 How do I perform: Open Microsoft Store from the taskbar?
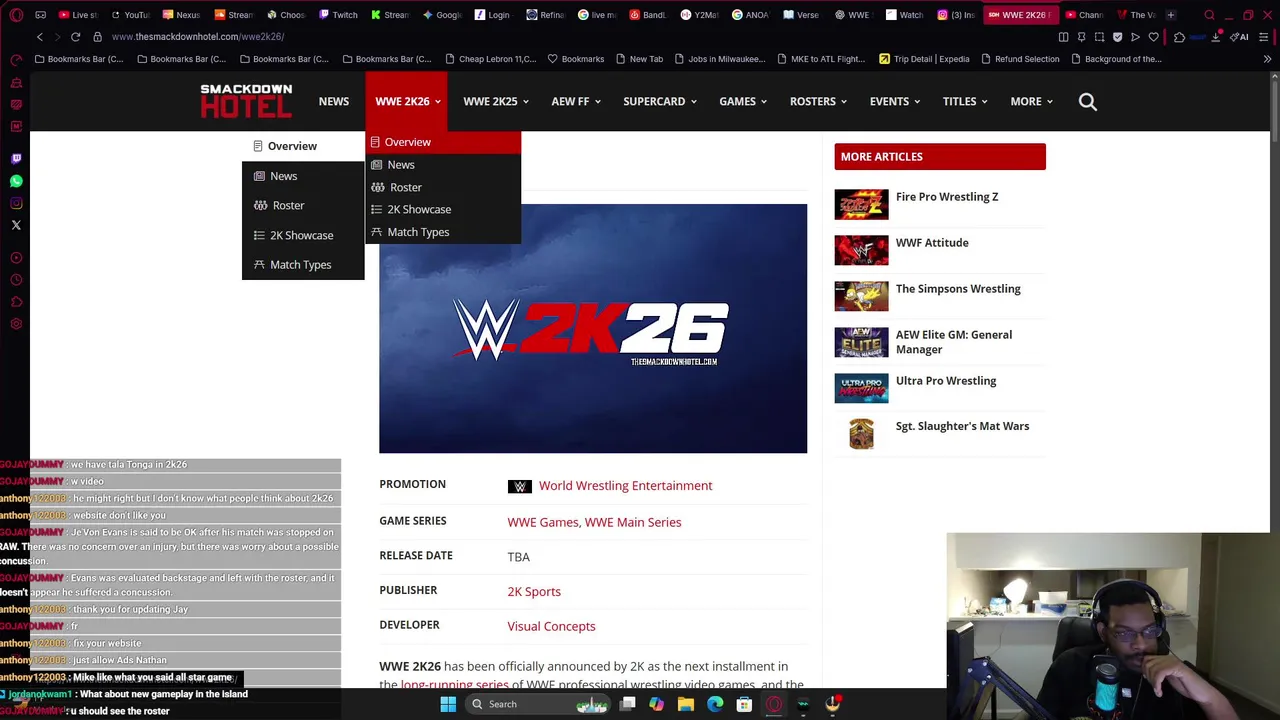[744, 704]
